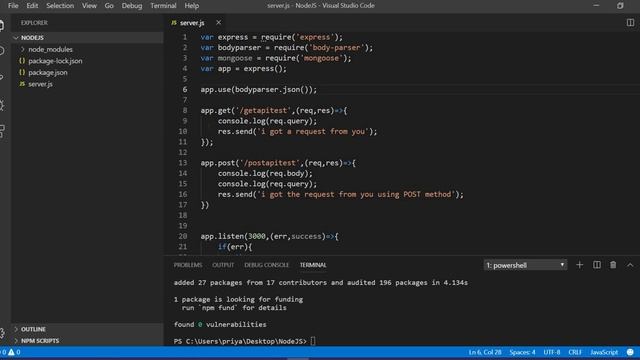Close the server.js editor tab
This screenshot has height=360, width=640.
[x=219, y=22]
